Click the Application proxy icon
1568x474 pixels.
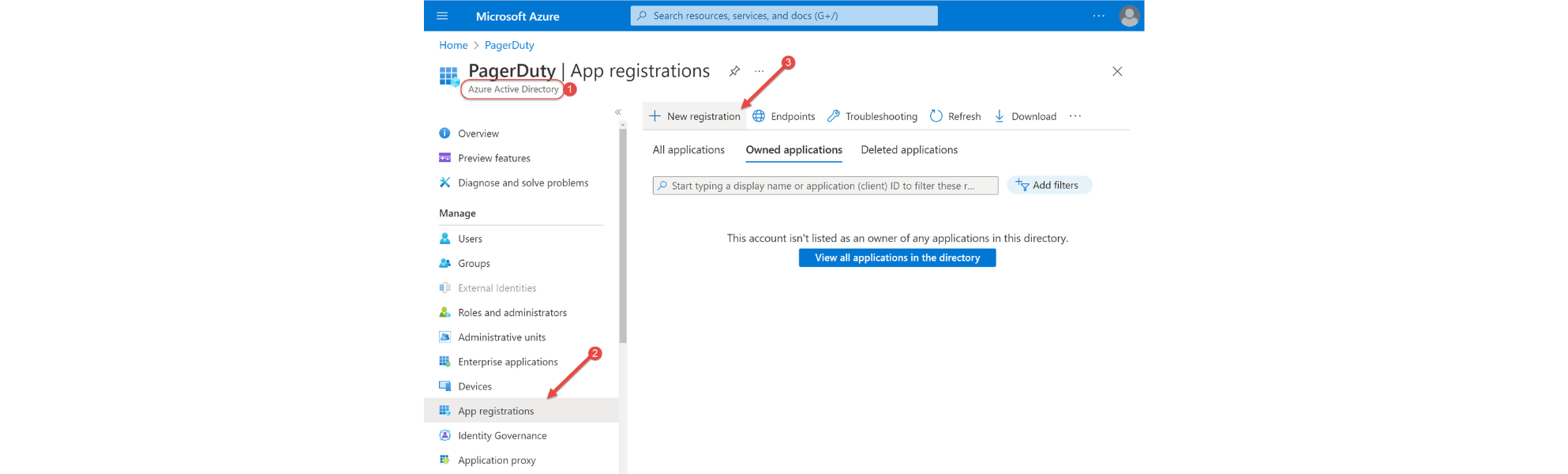click(x=445, y=460)
